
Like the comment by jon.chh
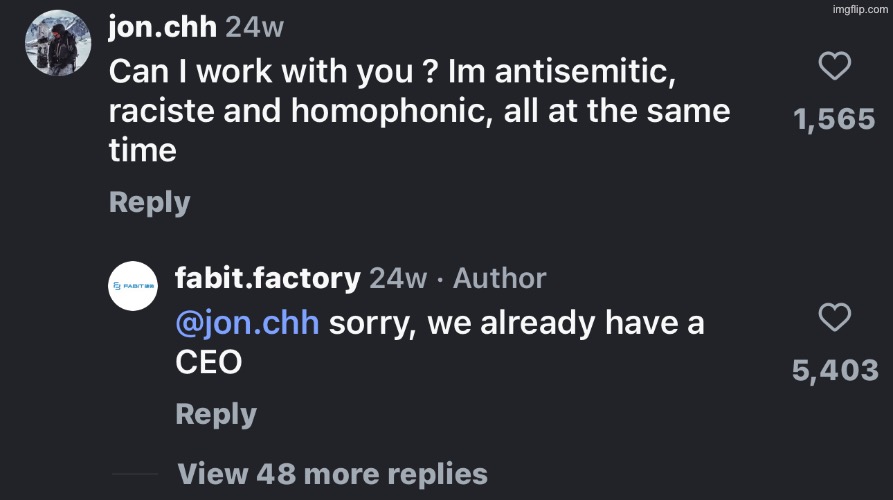[x=834, y=68]
